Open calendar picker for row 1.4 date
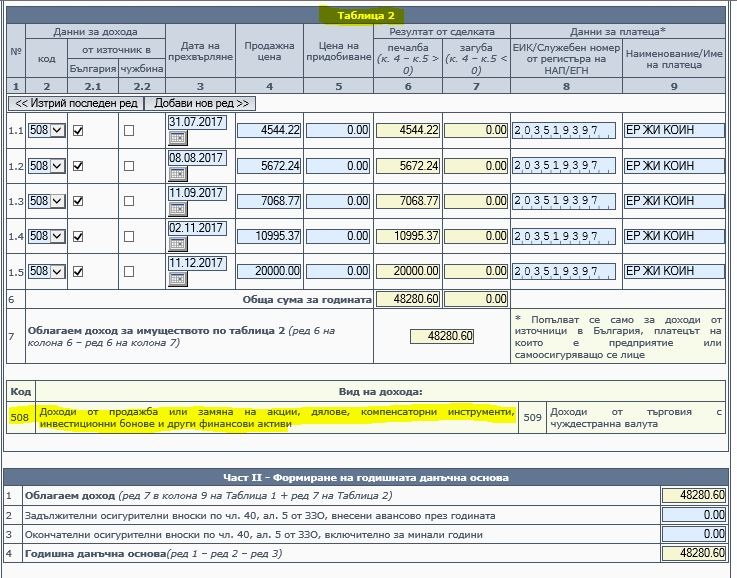 (177, 243)
